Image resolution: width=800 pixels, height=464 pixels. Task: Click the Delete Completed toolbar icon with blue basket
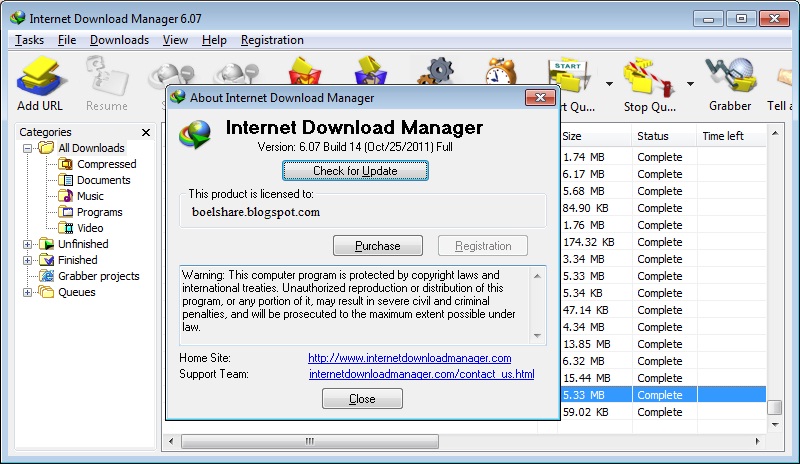371,71
